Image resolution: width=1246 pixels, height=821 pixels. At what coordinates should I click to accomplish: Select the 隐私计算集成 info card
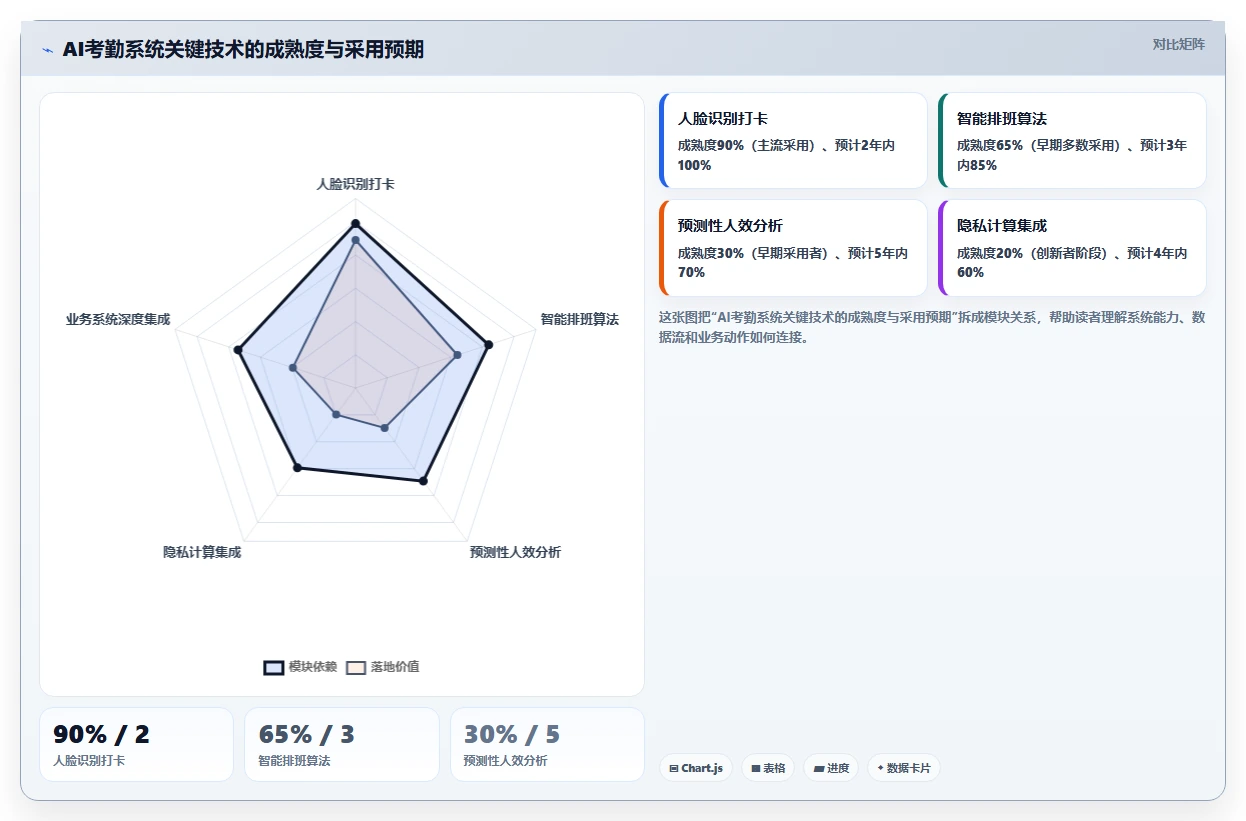(x=1072, y=248)
